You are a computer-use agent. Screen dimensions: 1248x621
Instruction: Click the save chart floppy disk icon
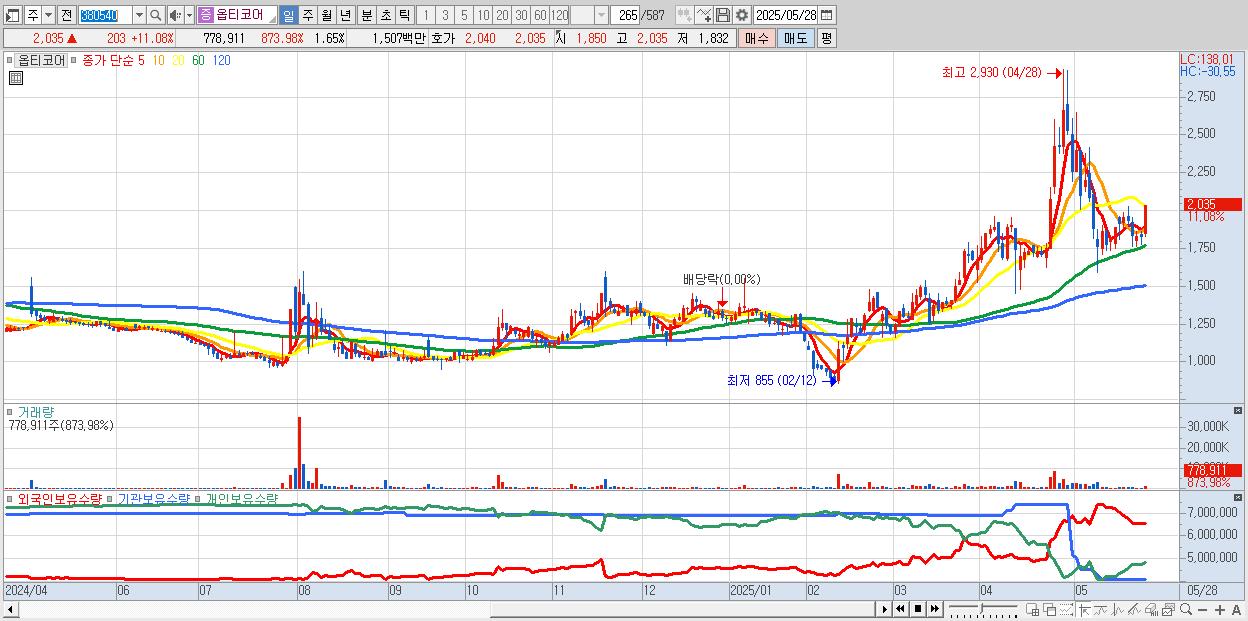click(723, 15)
